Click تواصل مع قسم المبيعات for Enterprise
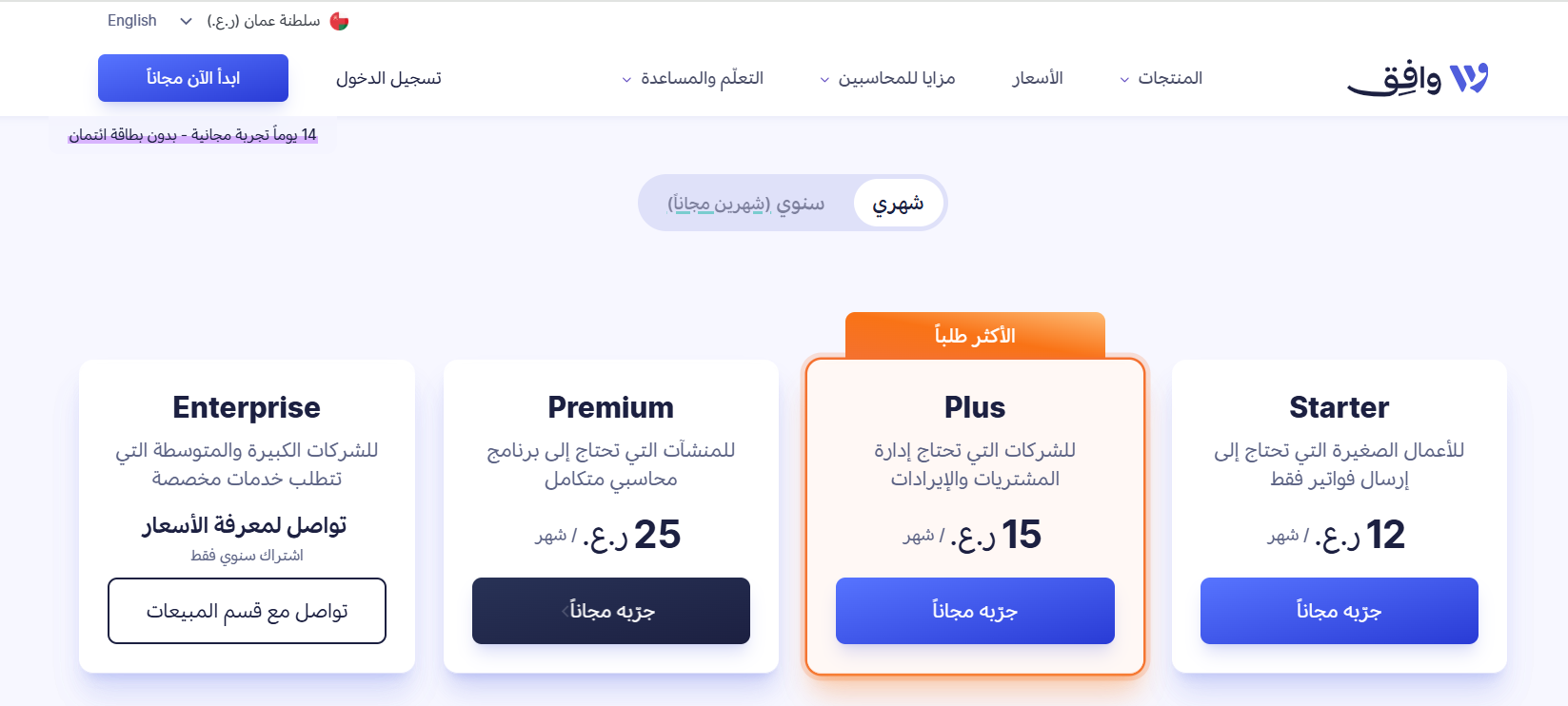1568x706 pixels. tap(247, 611)
